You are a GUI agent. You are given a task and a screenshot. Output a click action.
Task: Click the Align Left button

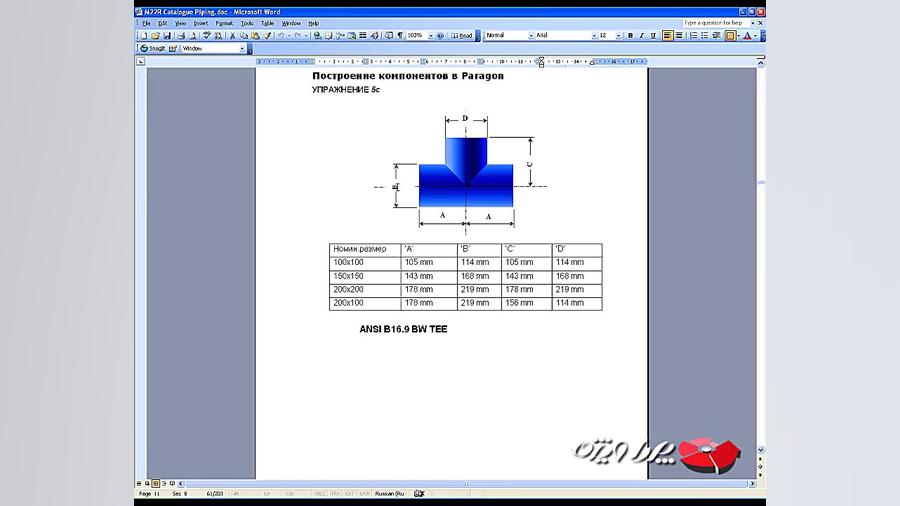(x=666, y=36)
